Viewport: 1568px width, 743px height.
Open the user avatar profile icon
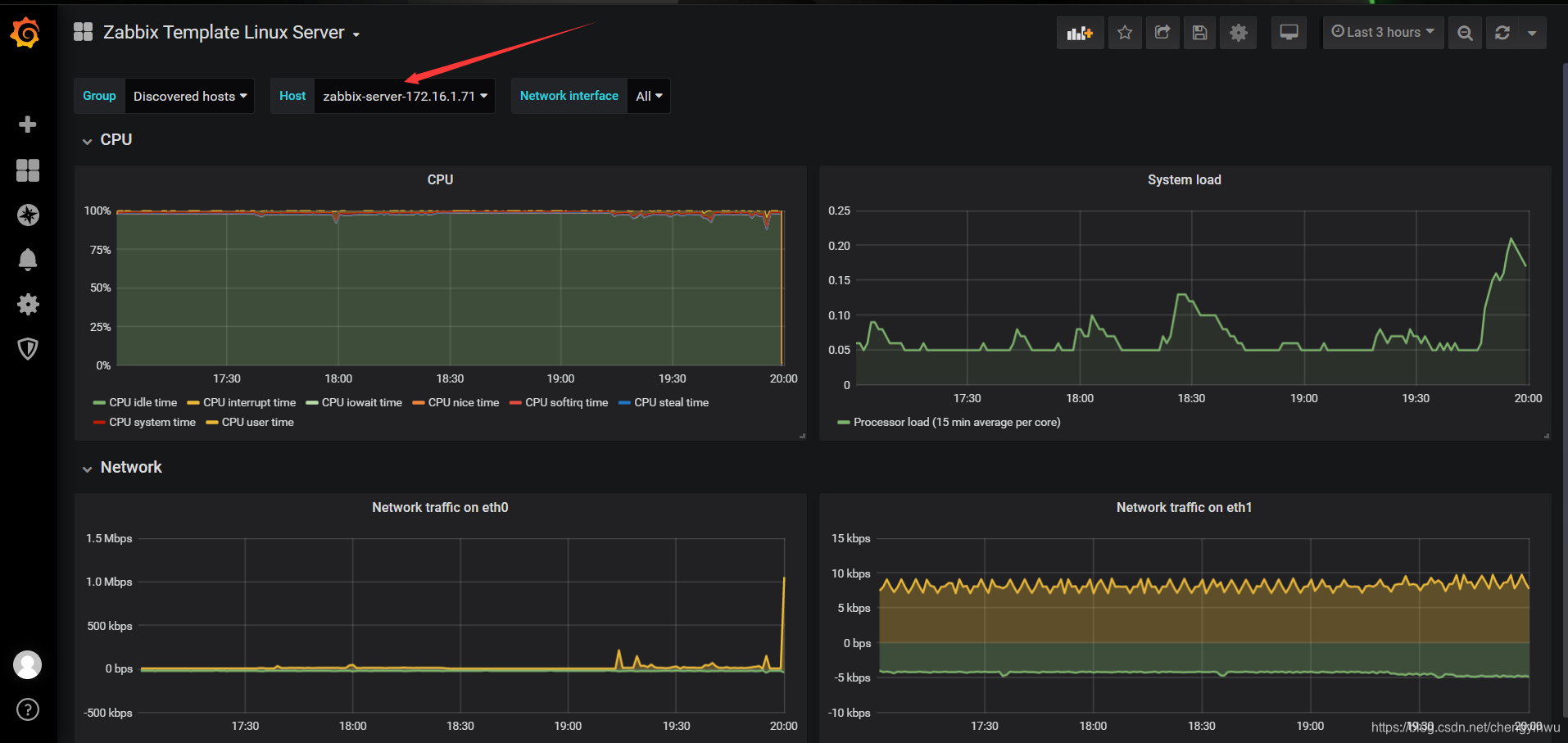(x=28, y=664)
